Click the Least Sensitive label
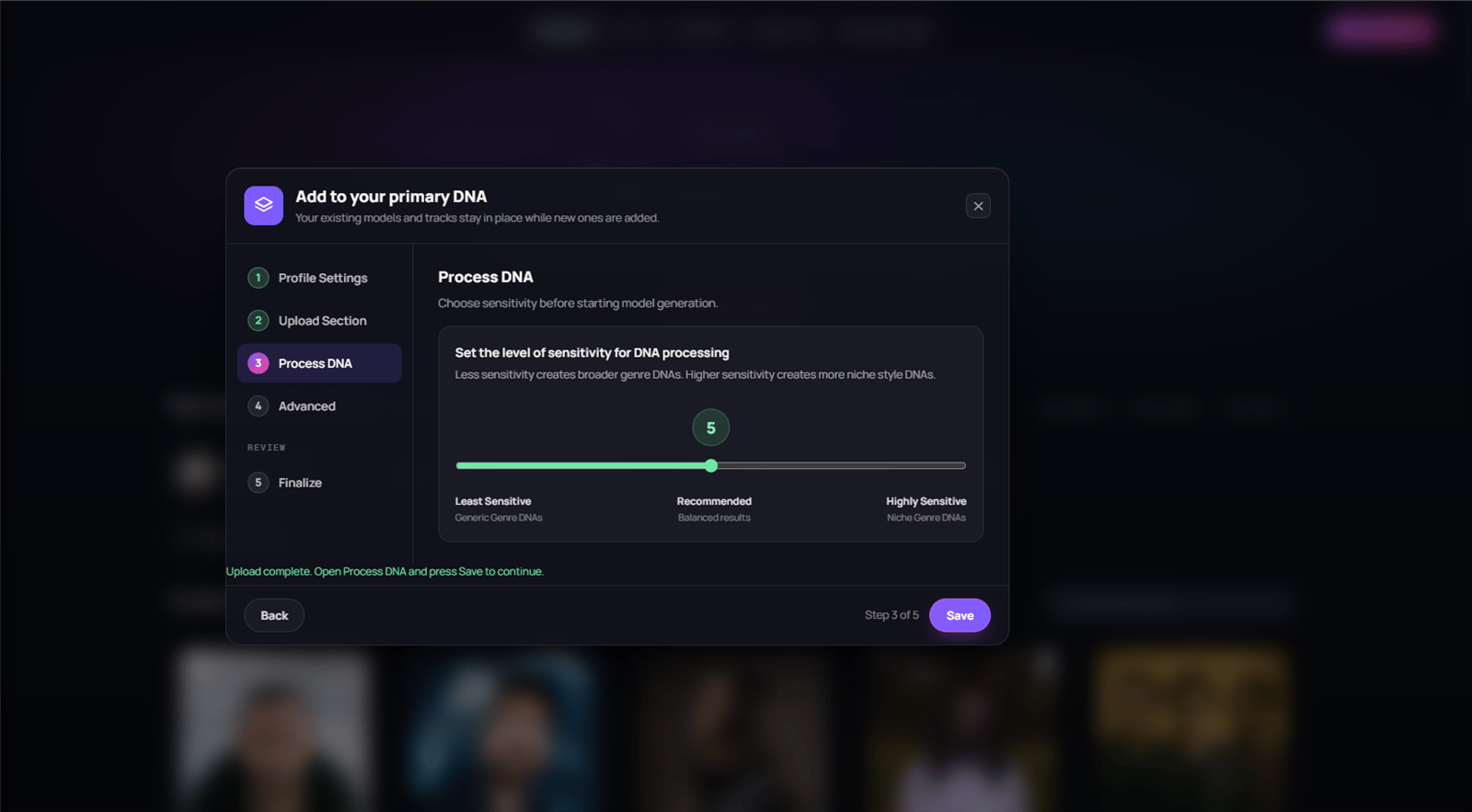 pyautogui.click(x=493, y=501)
